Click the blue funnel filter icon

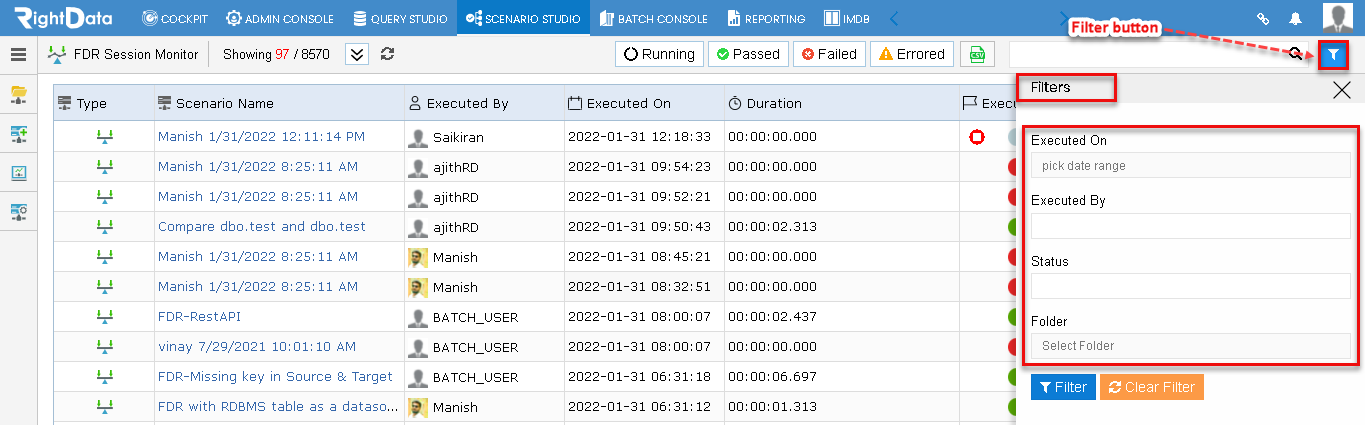tap(1332, 54)
